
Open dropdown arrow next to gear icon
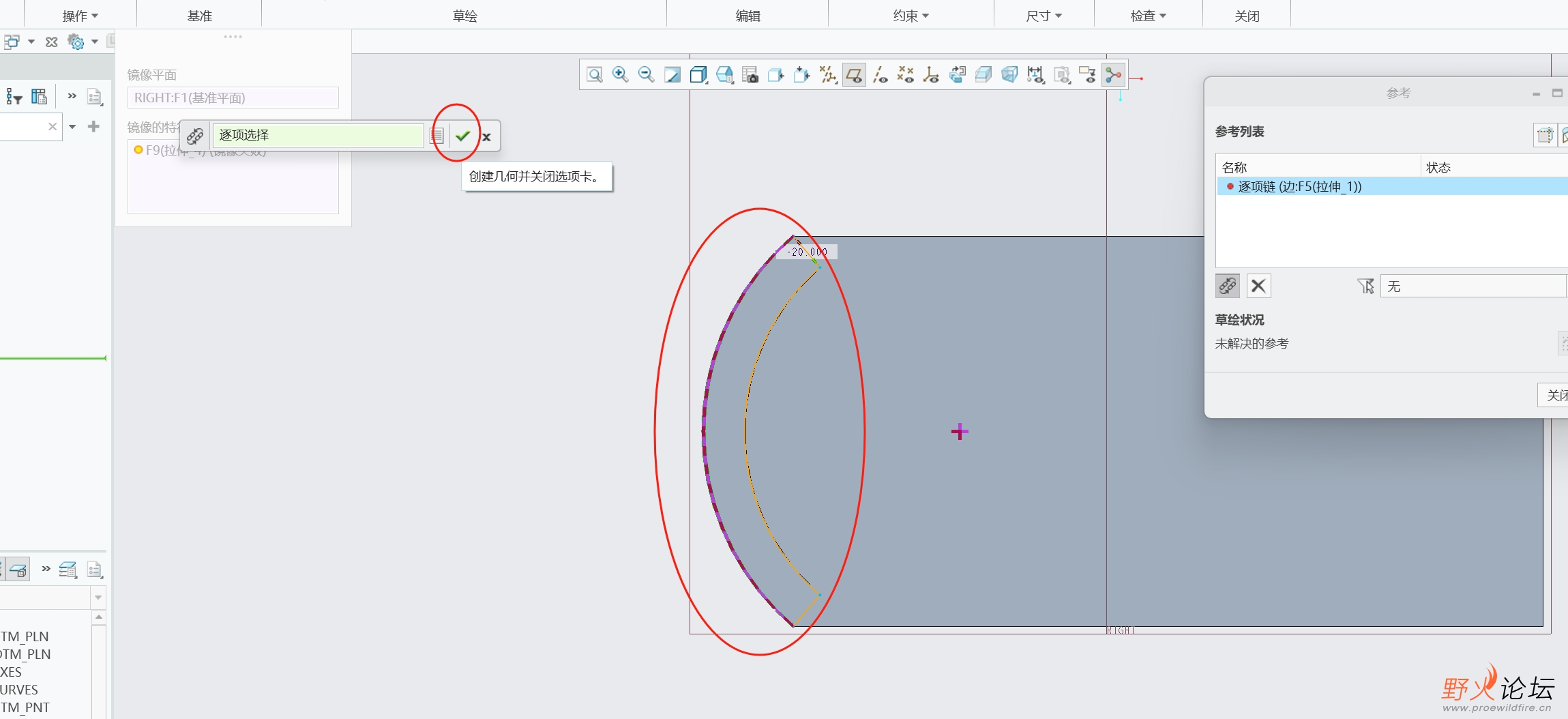[95, 42]
